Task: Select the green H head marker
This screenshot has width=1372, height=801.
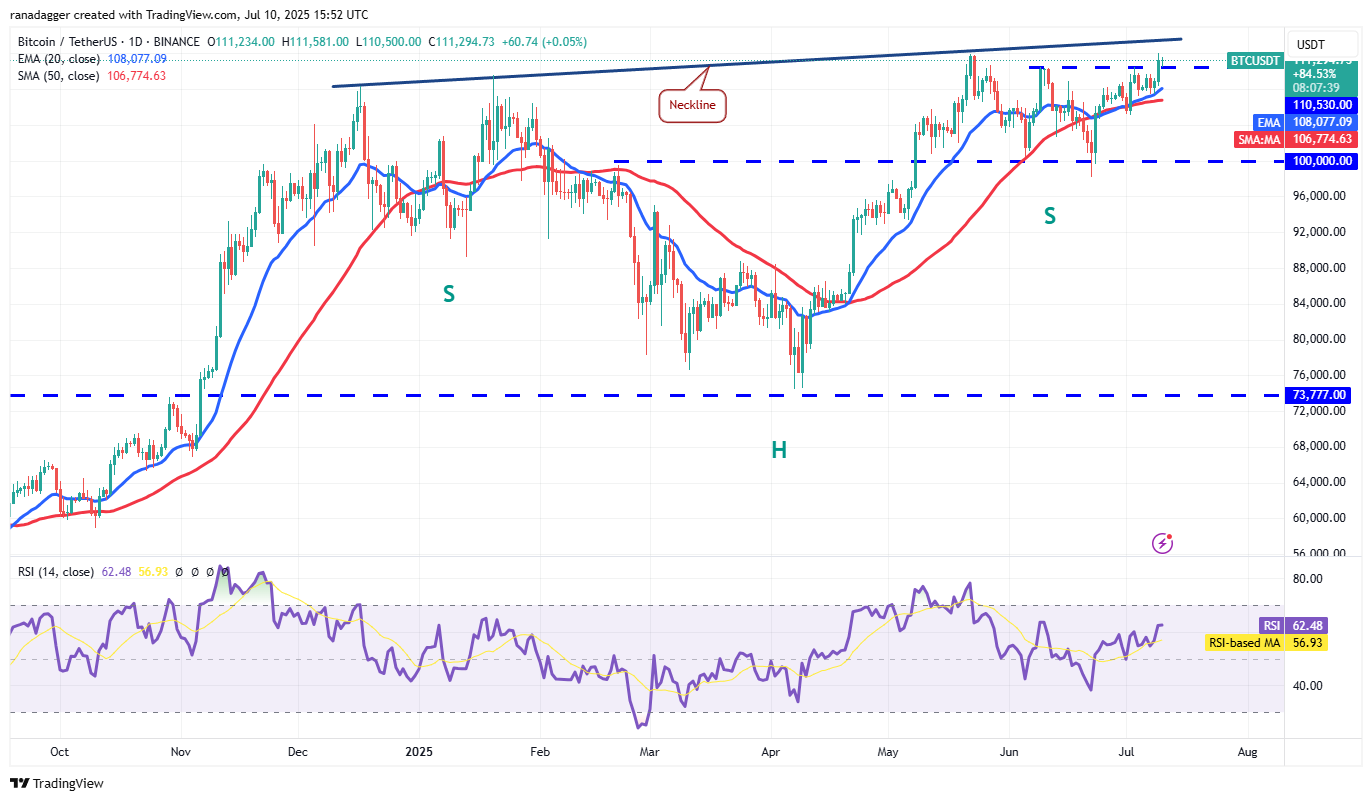Action: 778,450
